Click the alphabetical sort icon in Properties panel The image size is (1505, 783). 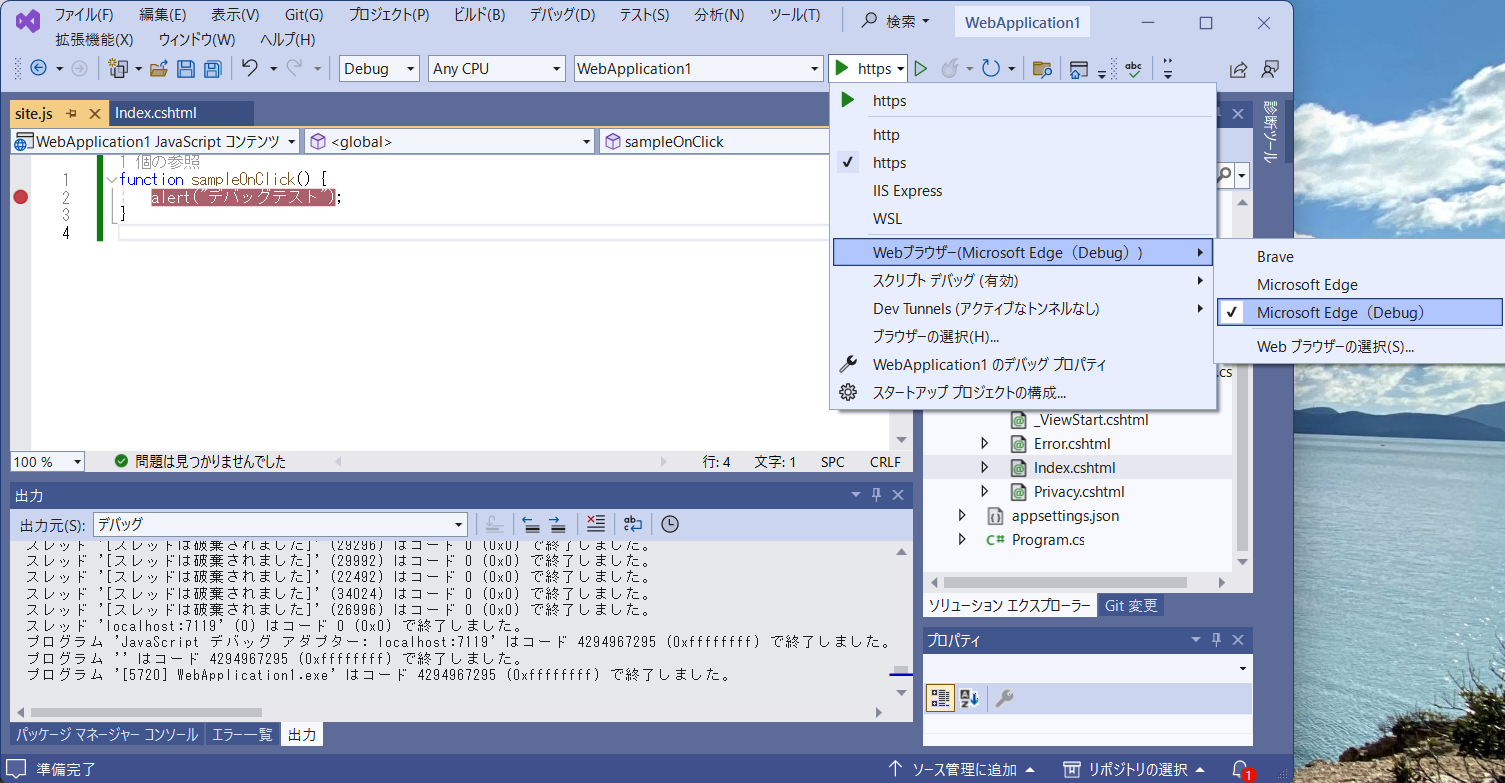(969, 698)
